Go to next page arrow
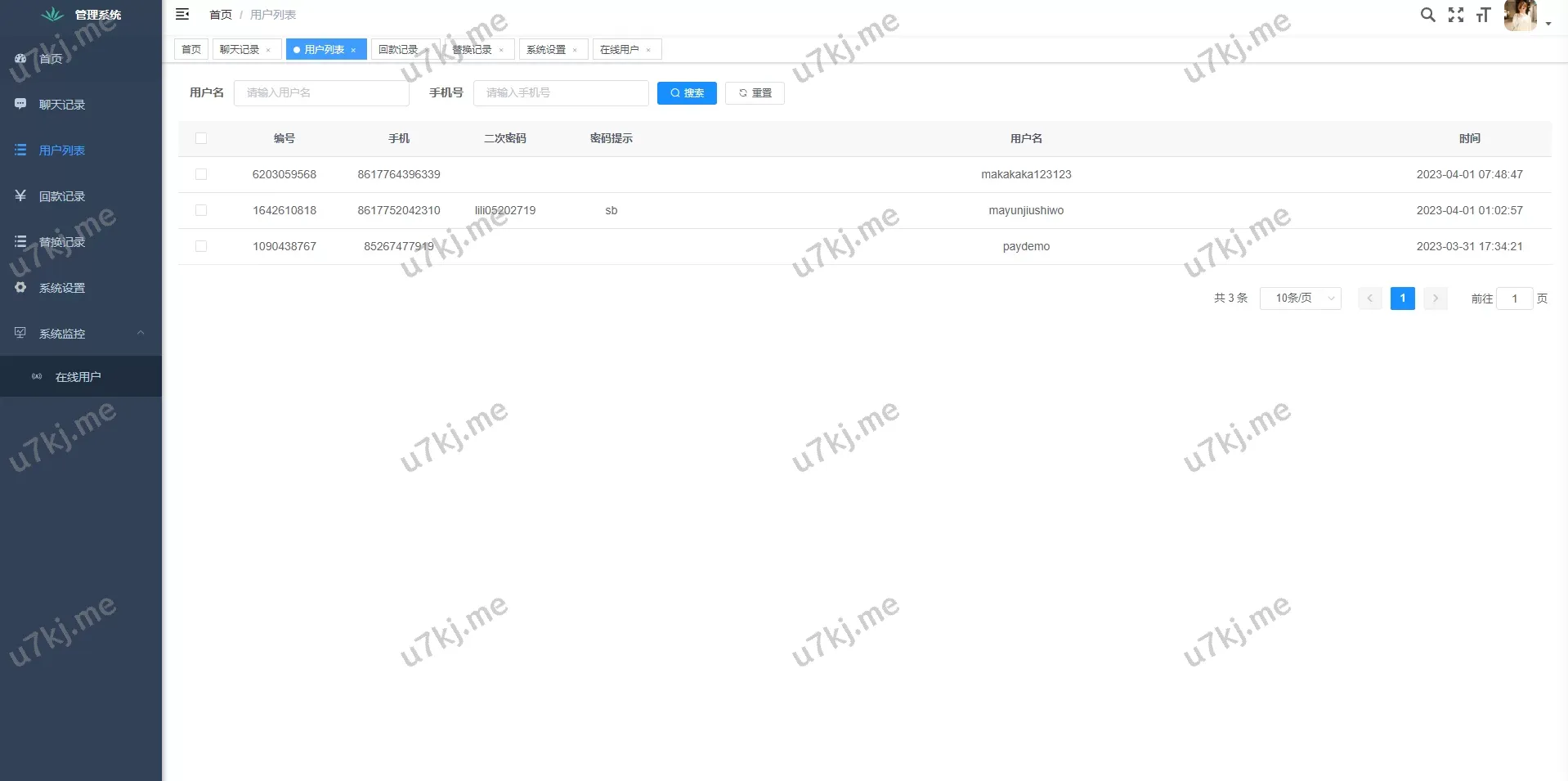1568x781 pixels. coord(1435,298)
